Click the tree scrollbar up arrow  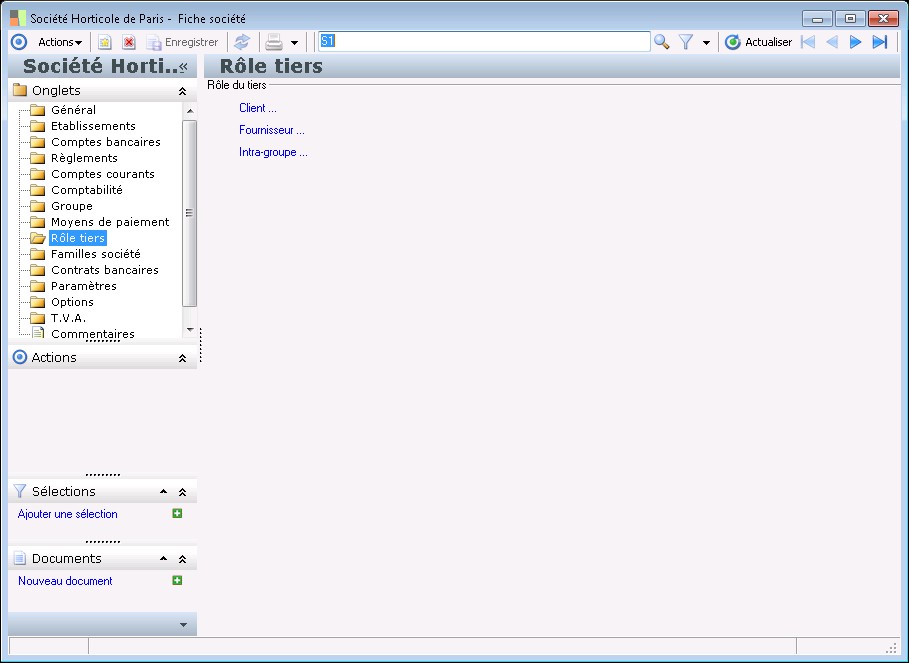click(x=190, y=111)
